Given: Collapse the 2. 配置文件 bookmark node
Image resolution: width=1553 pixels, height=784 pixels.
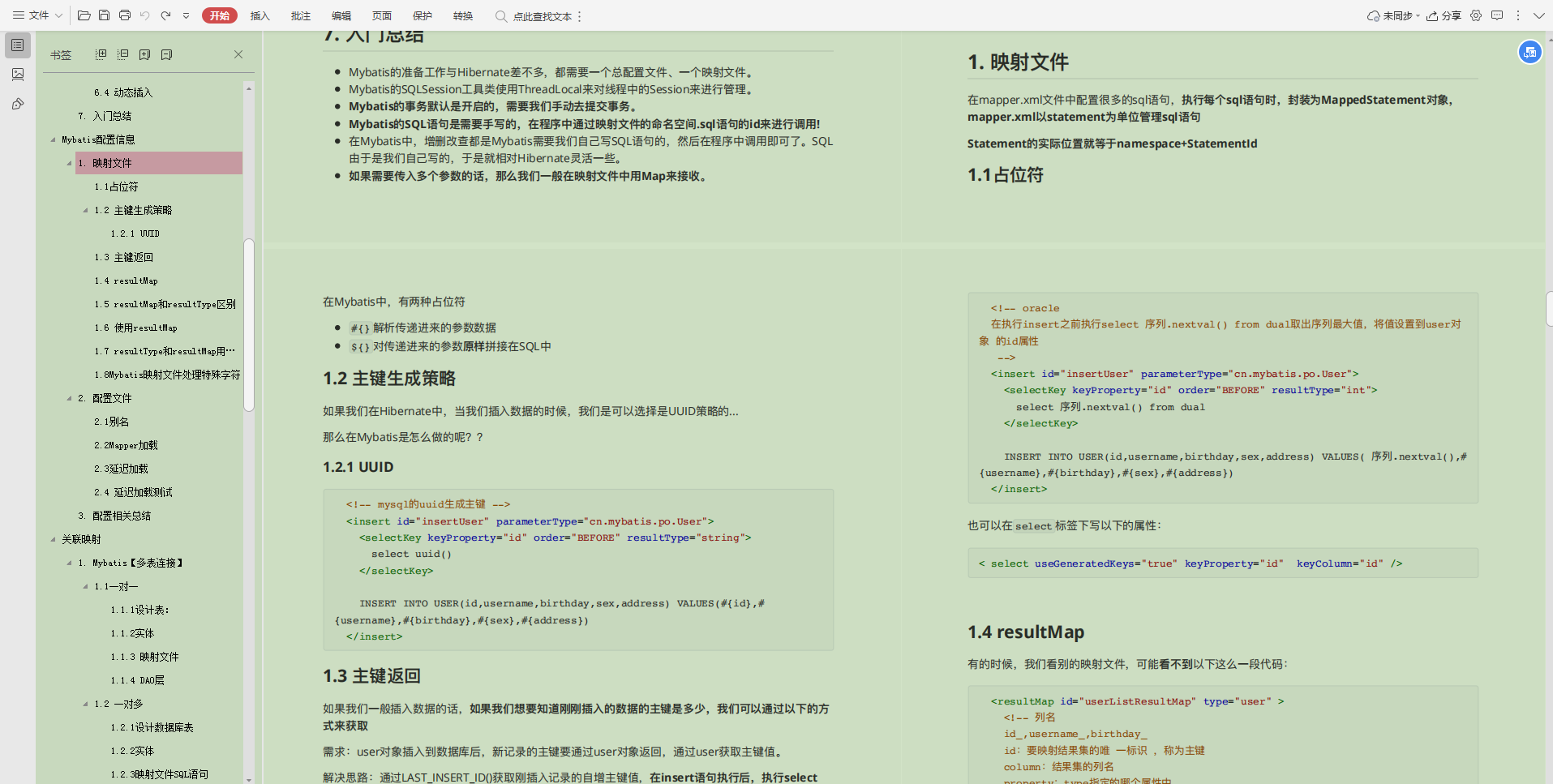Looking at the screenshot, I should [70, 398].
